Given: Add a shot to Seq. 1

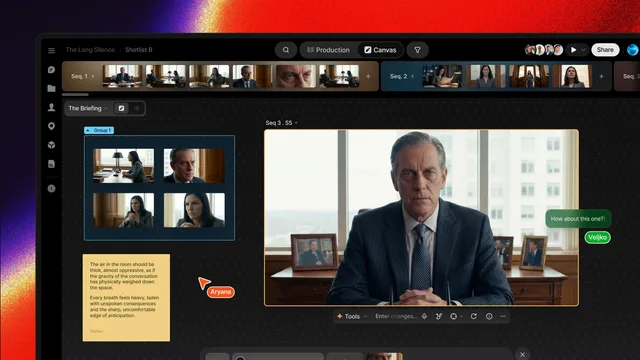Looking at the screenshot, I should [368, 76].
